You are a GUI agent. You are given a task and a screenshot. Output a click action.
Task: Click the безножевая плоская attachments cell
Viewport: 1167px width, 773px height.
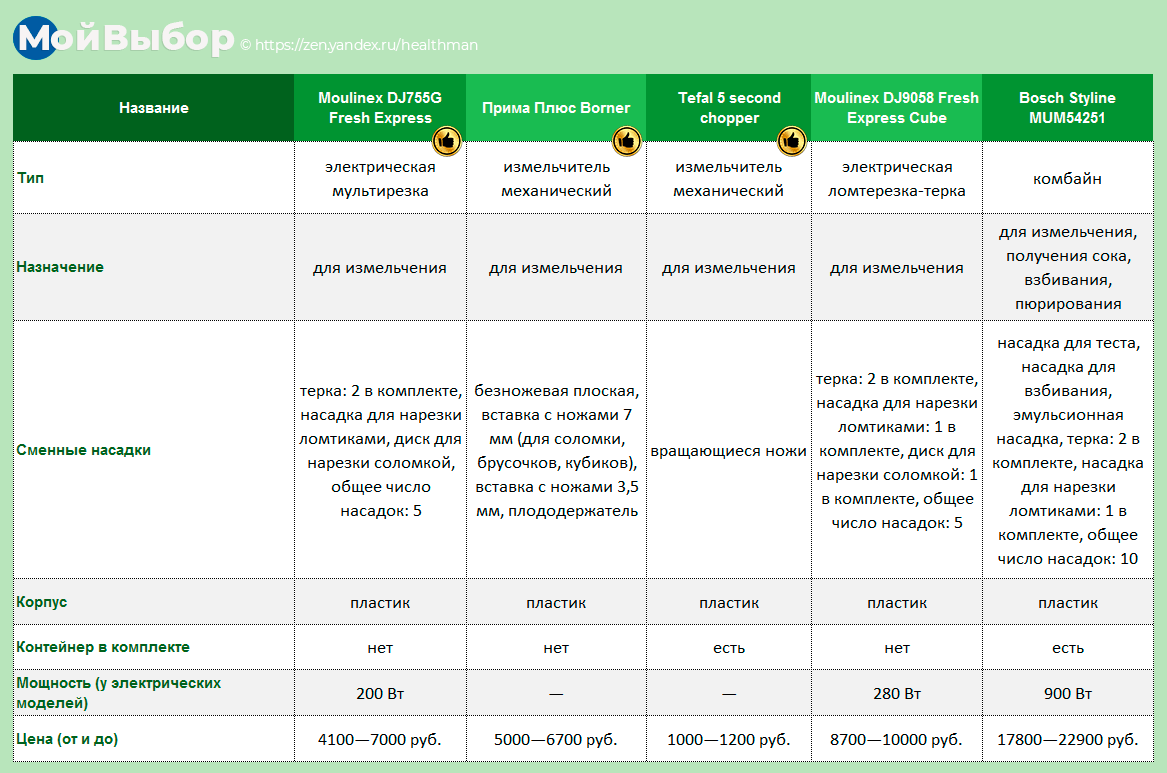tap(556, 451)
